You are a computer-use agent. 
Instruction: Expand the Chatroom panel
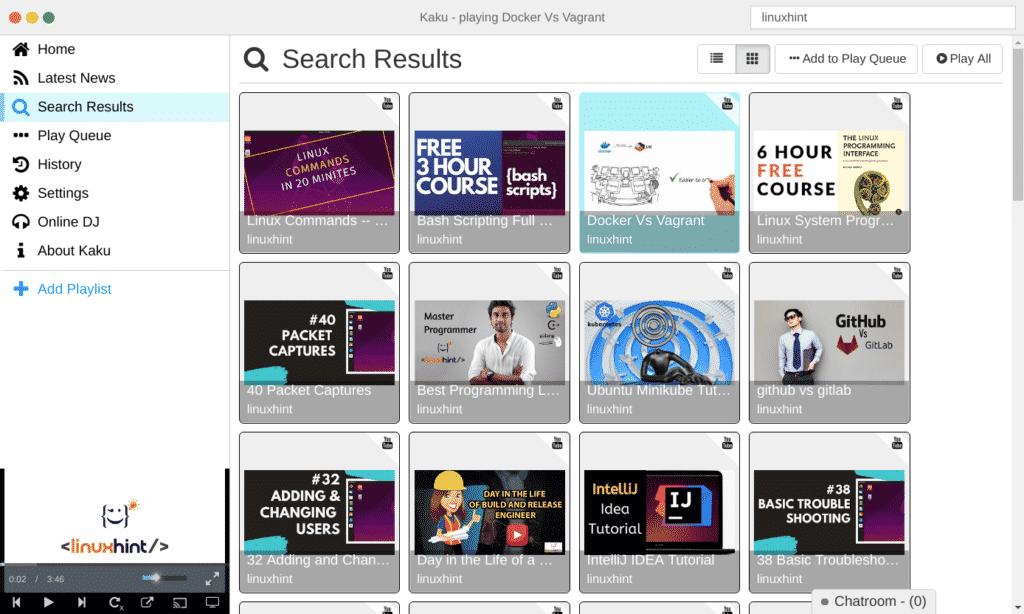pos(873,601)
